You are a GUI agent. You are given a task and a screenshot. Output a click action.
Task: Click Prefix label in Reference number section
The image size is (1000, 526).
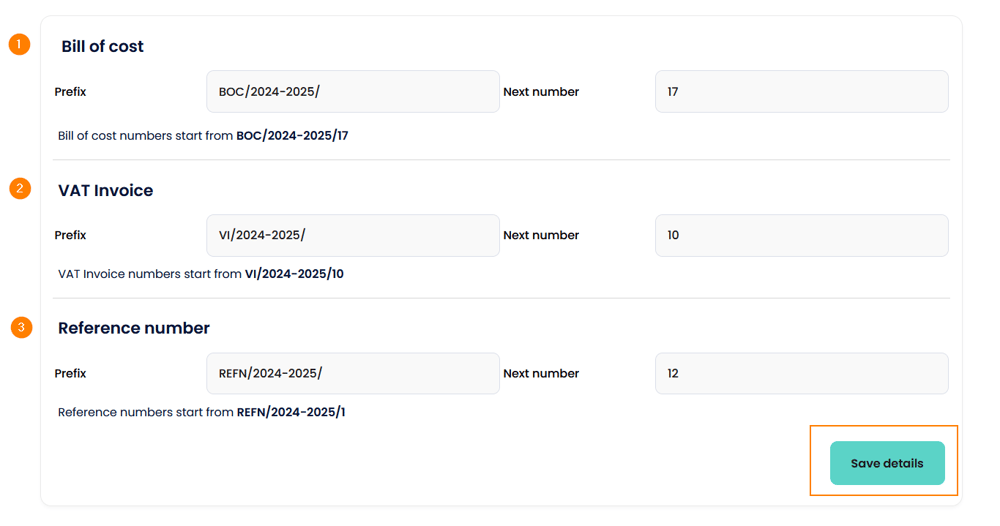tap(70, 374)
